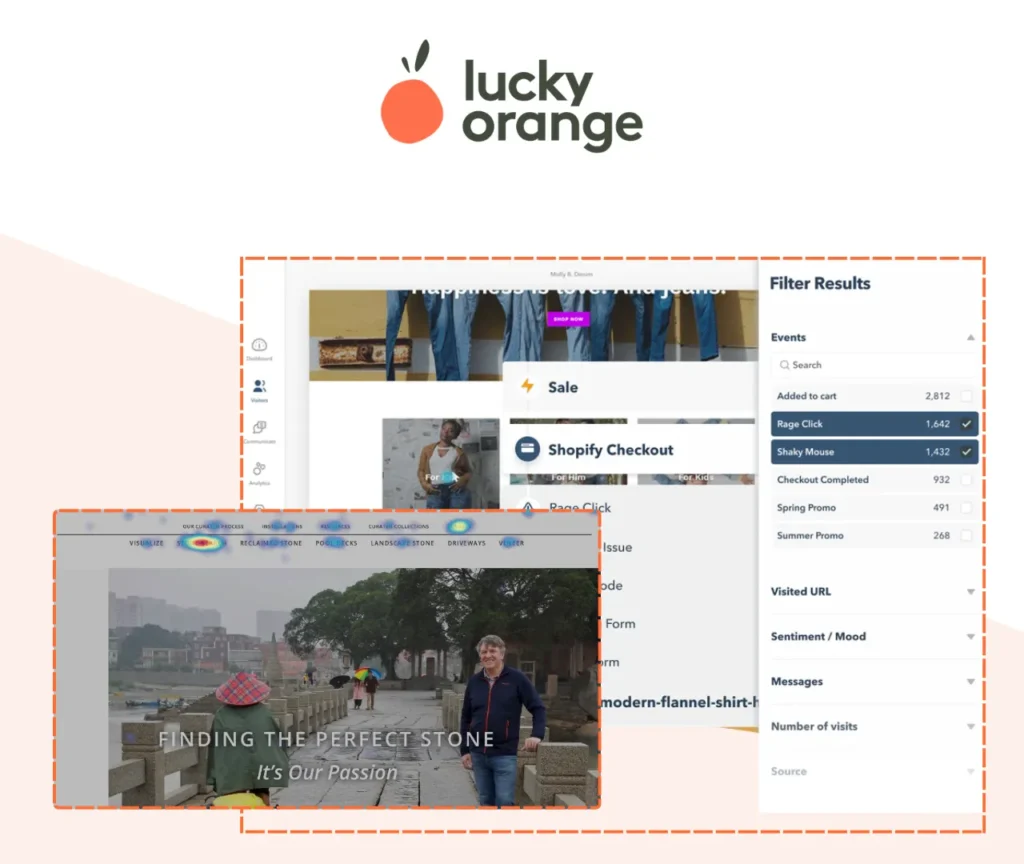Select VENEER in the site menu
Screen dimensions: 1024x864
[511, 543]
